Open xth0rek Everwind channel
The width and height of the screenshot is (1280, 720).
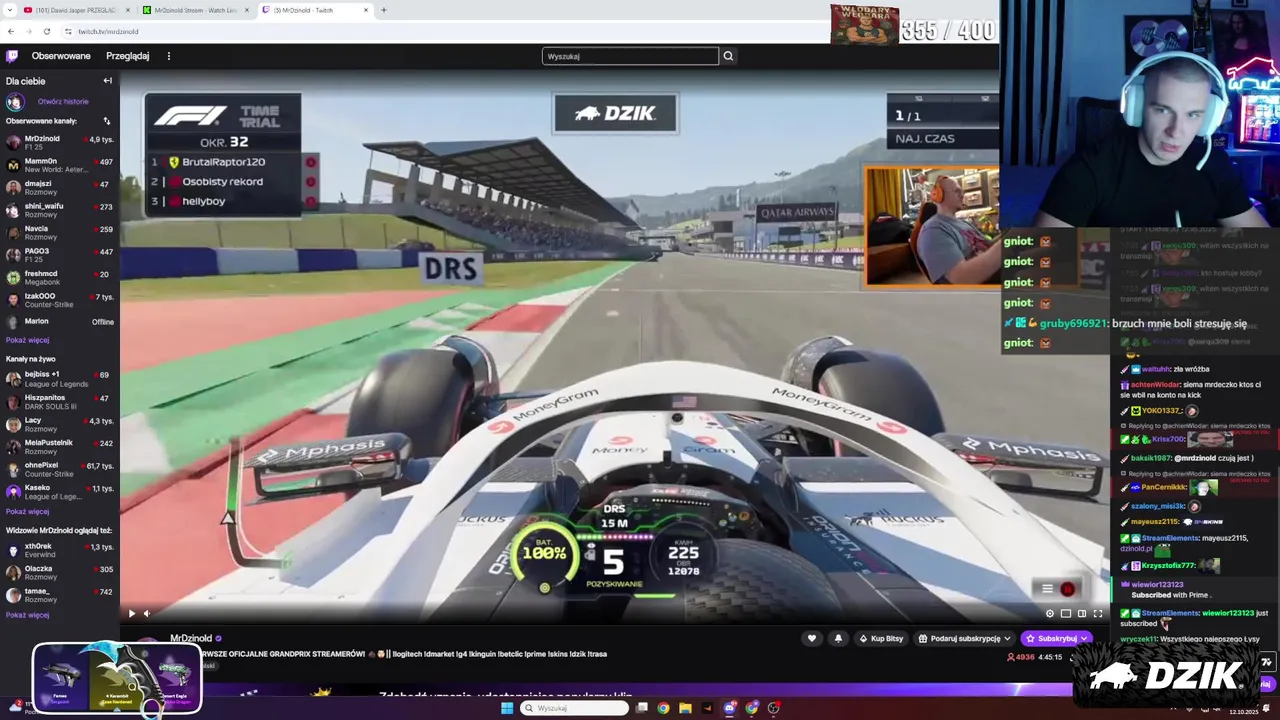coord(60,550)
